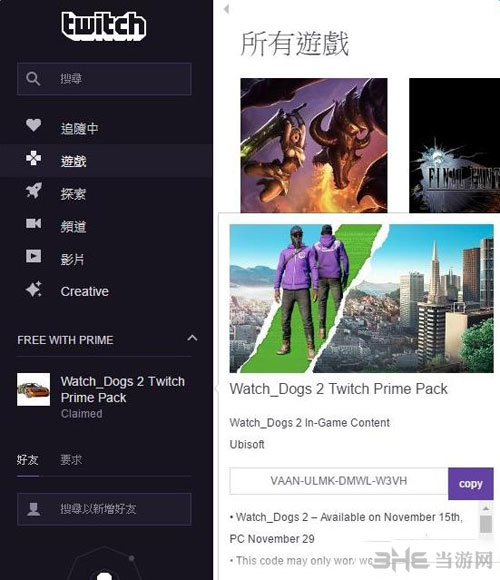Image resolution: width=500 pixels, height=580 pixels.
Task: Click the Watch_Dogs 2 In-Game Content text
Action: coord(310,422)
